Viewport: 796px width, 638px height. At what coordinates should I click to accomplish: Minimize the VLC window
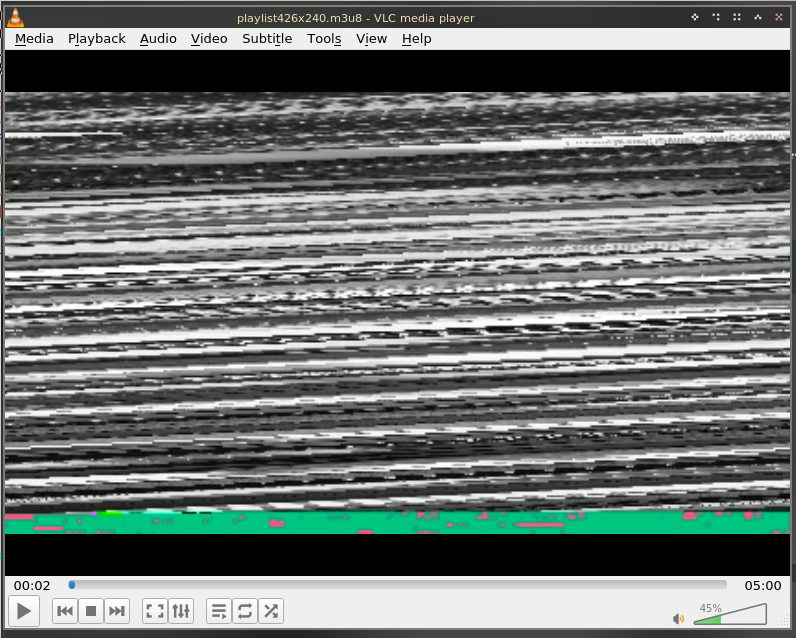click(737, 17)
